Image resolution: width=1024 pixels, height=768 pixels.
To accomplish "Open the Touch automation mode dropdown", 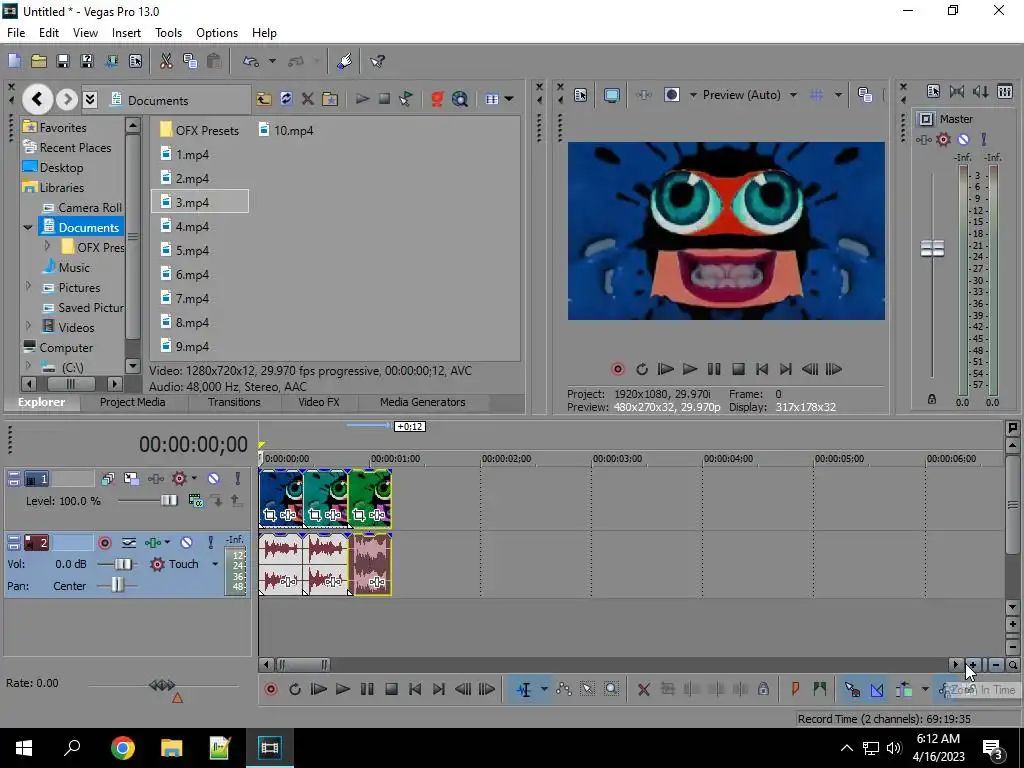I will pos(215,564).
